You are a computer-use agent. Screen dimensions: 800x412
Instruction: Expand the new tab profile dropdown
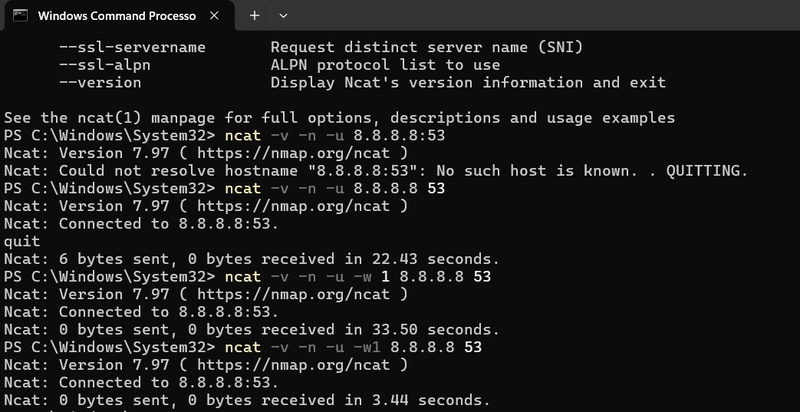[283, 17]
